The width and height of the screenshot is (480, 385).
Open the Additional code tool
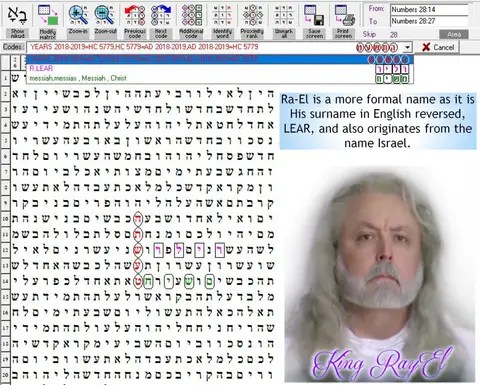(x=191, y=15)
